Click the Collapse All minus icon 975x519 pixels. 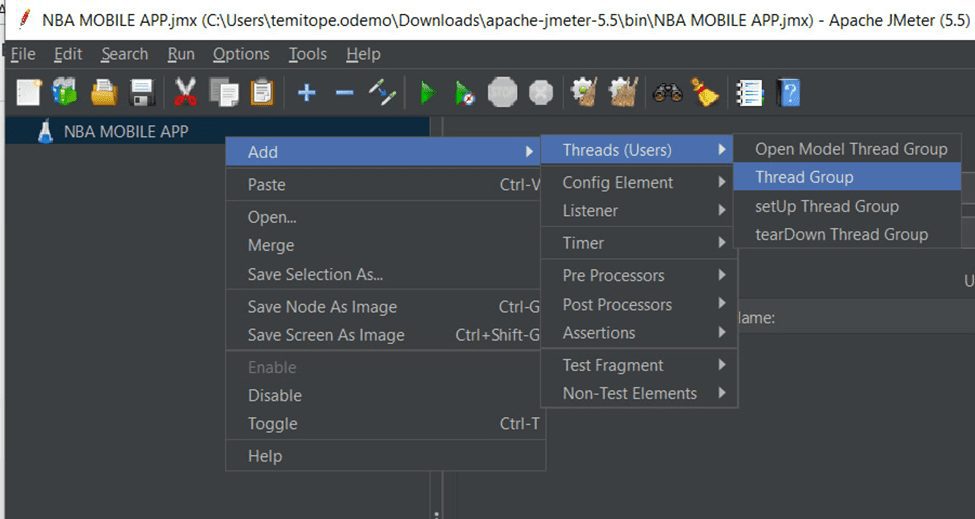point(344,93)
